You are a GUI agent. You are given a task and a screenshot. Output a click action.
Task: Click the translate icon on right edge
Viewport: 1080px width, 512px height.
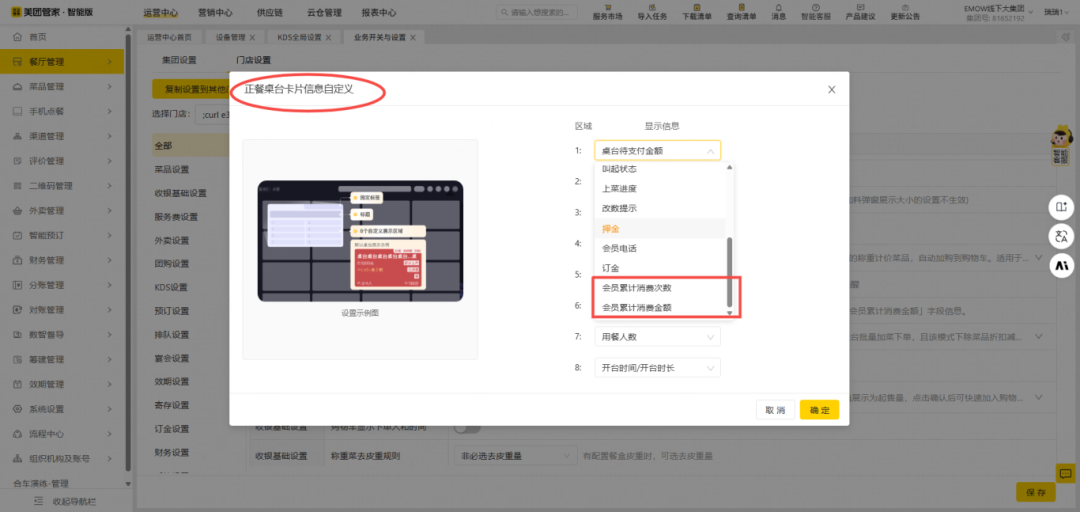pos(1061,236)
